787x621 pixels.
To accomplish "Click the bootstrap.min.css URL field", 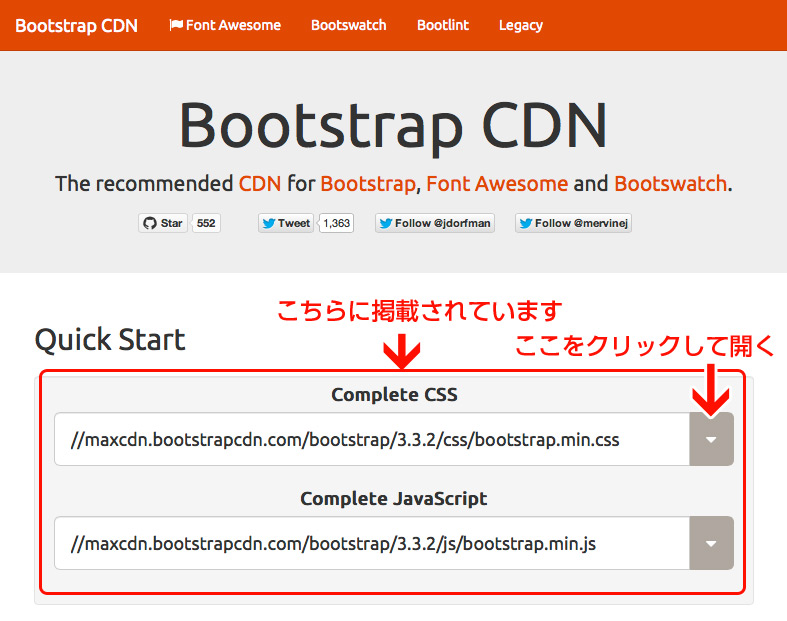I will click(372, 439).
